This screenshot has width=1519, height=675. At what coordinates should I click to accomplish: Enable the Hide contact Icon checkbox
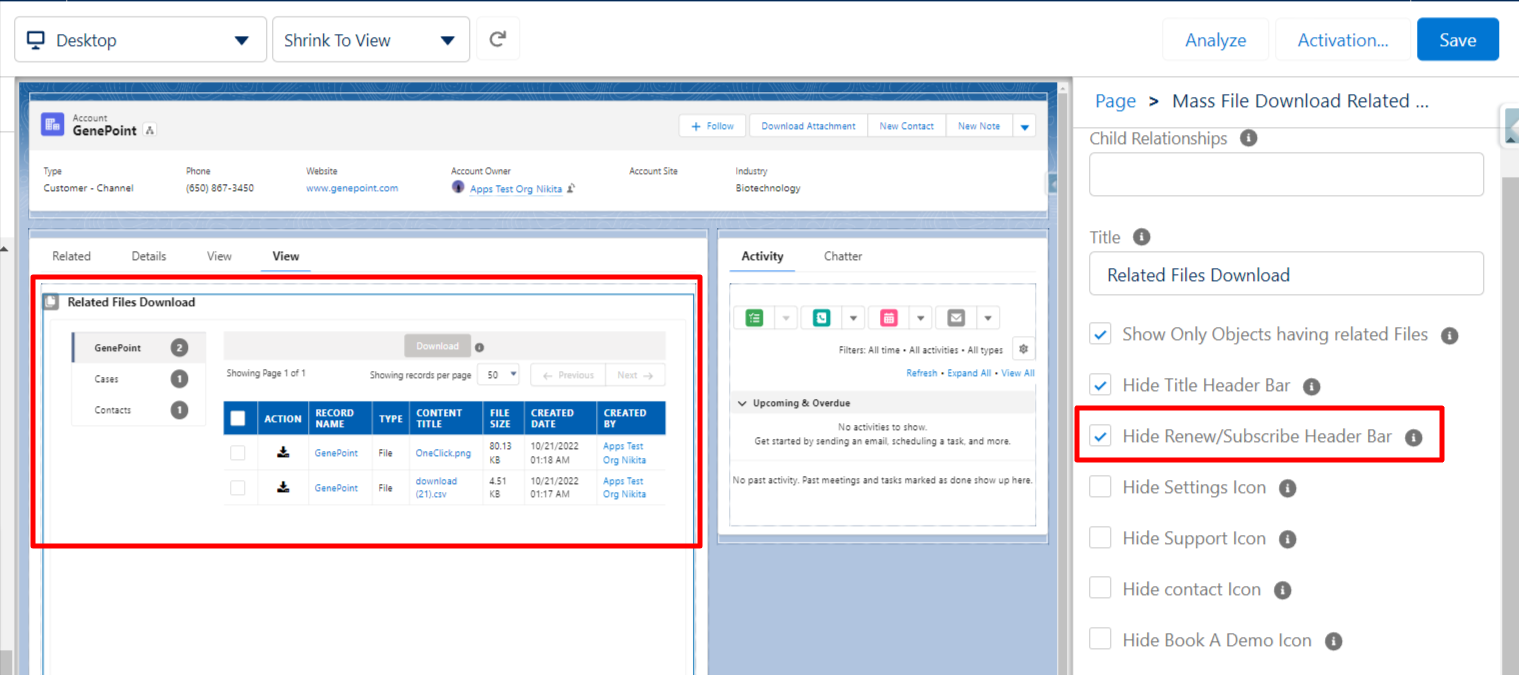(1100, 589)
